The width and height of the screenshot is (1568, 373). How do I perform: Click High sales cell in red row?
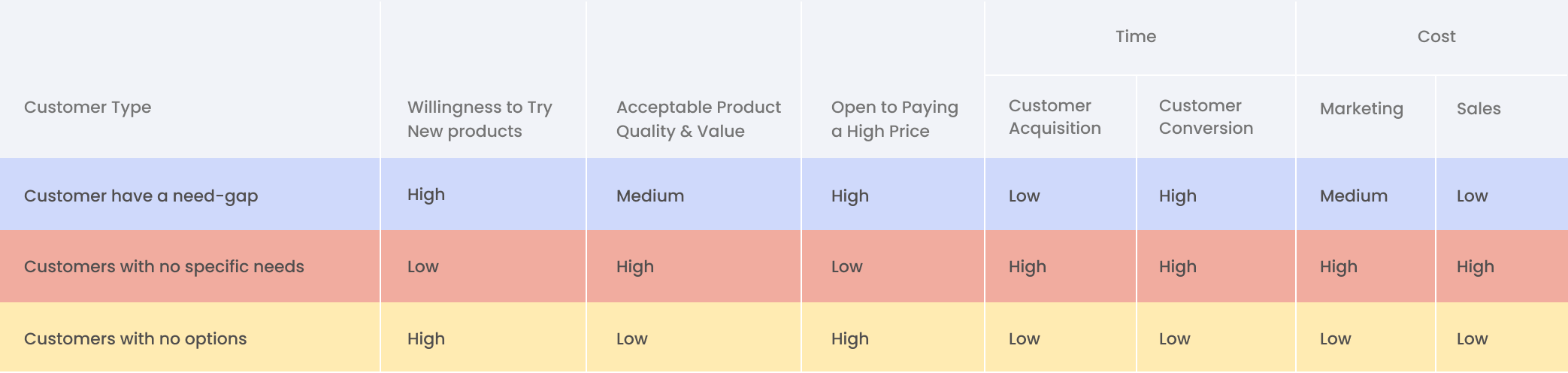[1476, 267]
